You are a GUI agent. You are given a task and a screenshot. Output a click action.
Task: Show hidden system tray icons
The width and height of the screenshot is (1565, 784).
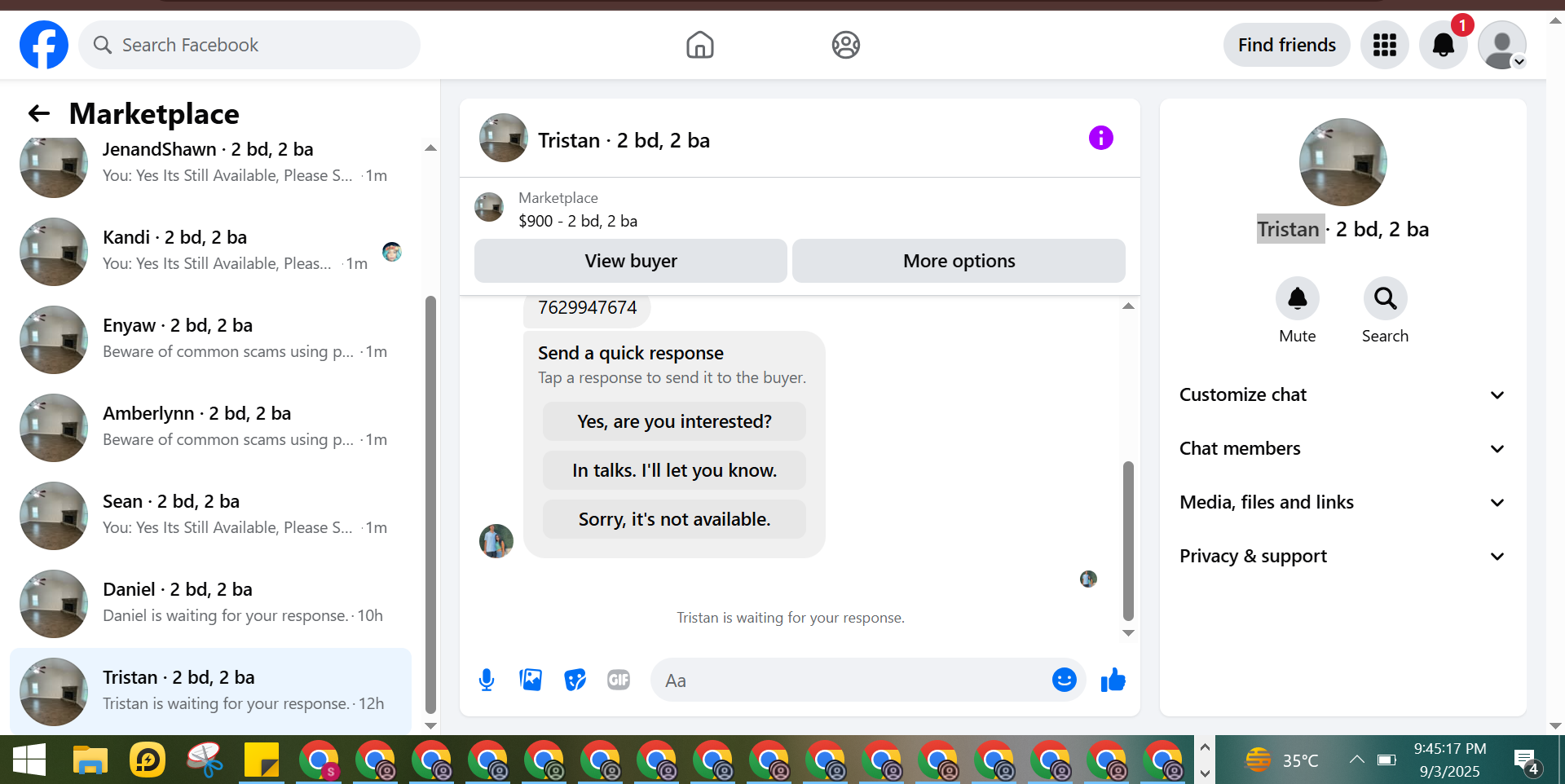[x=1356, y=760]
